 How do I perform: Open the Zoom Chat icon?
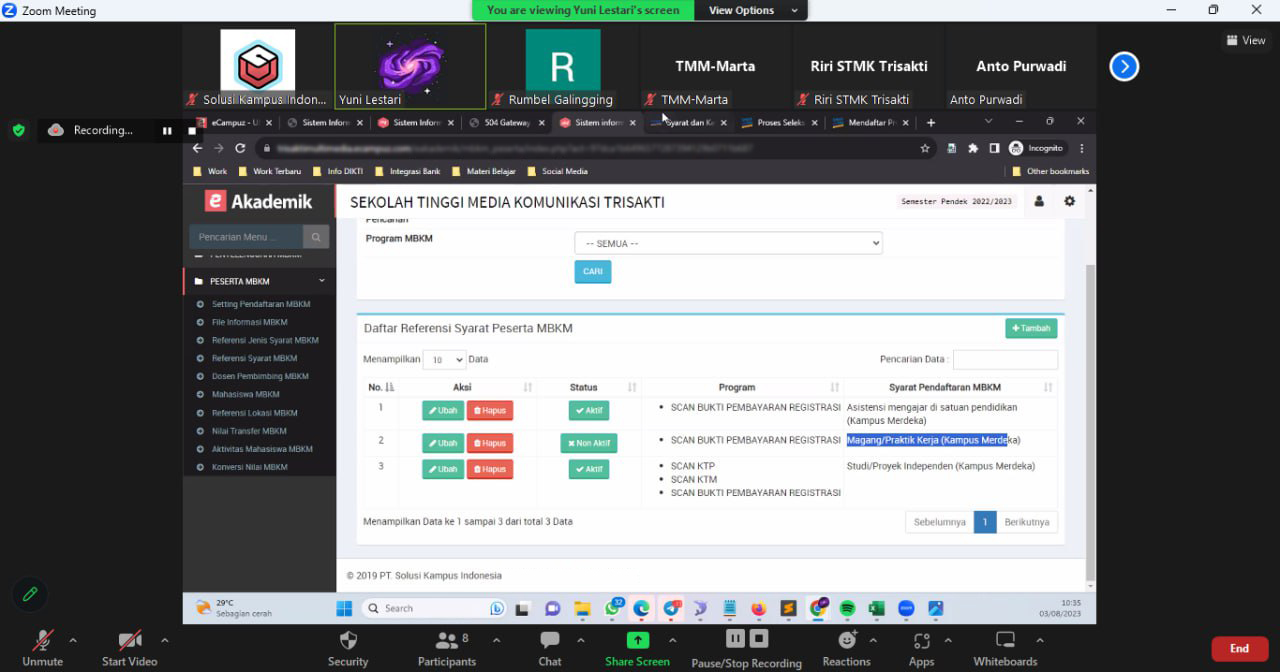550,640
